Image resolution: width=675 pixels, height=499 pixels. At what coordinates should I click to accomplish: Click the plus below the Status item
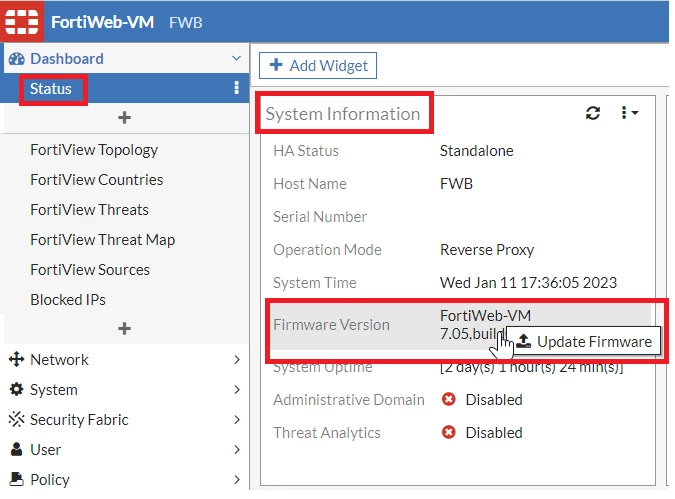click(124, 118)
